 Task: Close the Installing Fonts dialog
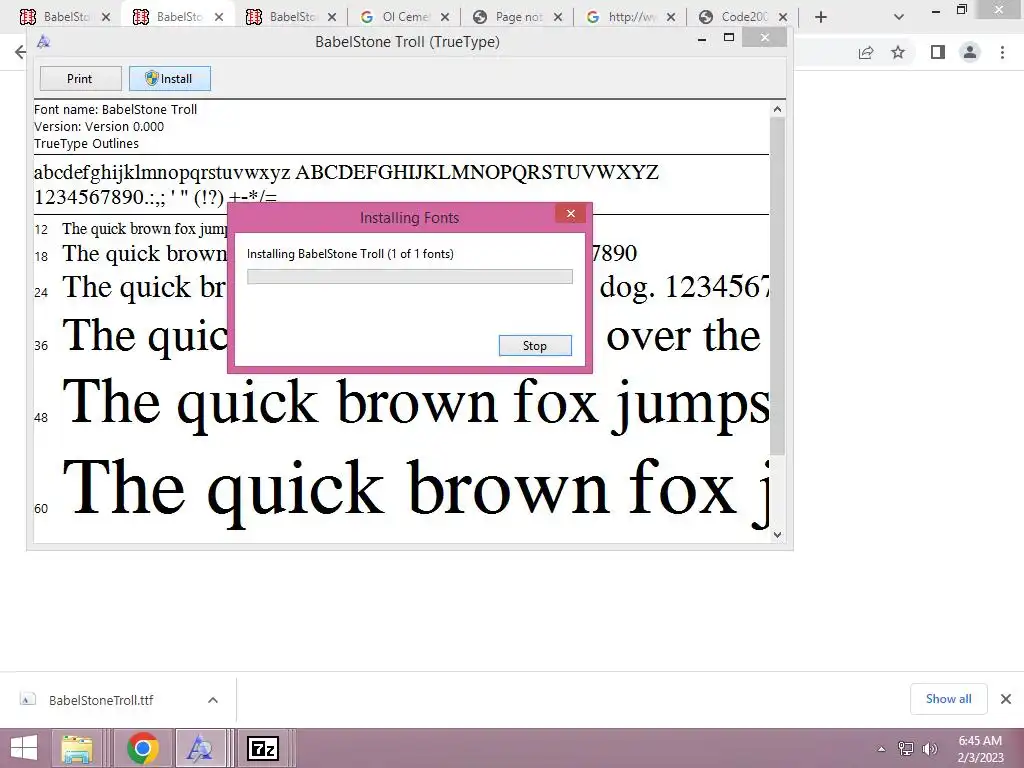[571, 214]
